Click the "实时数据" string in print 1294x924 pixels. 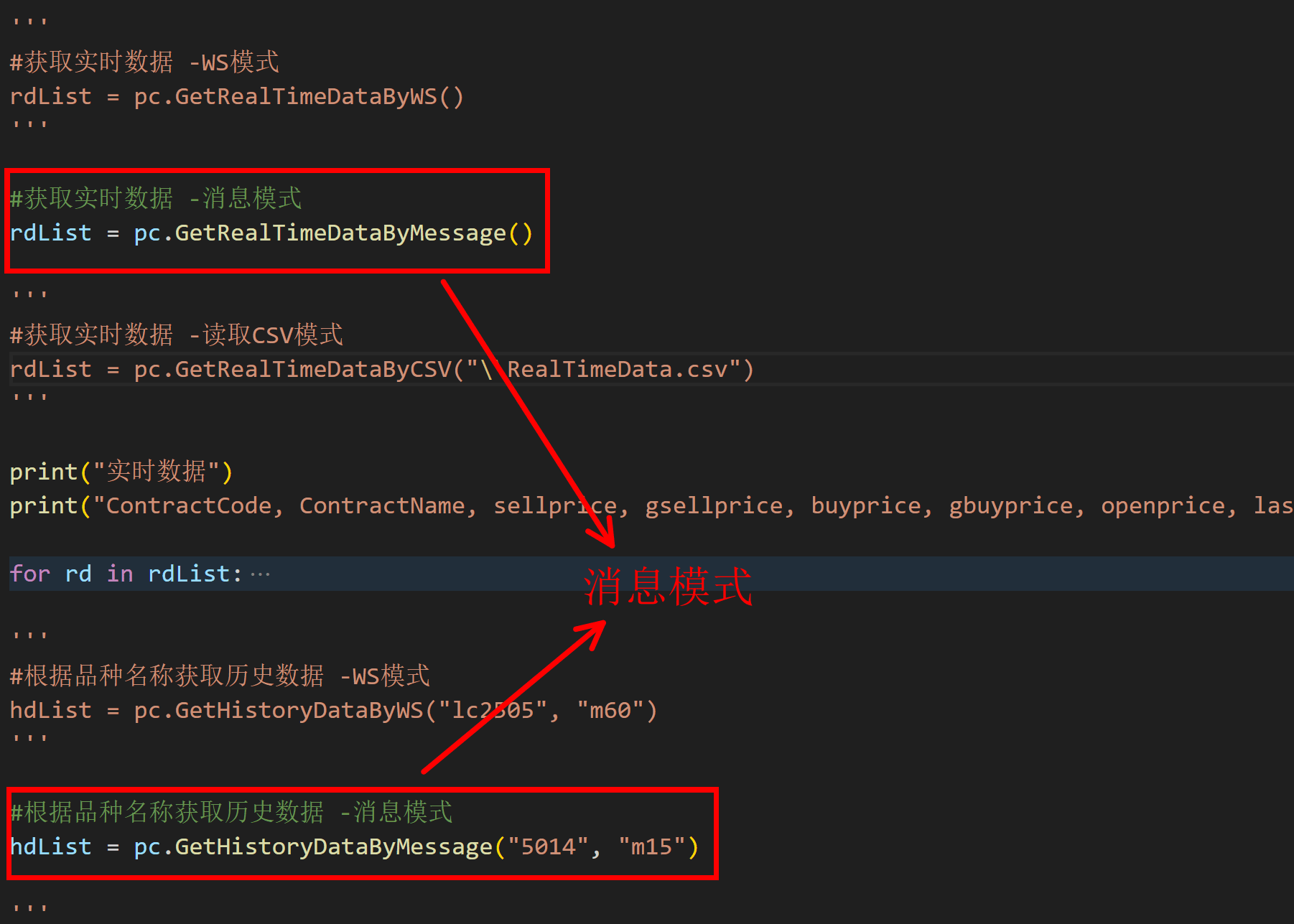click(x=157, y=472)
